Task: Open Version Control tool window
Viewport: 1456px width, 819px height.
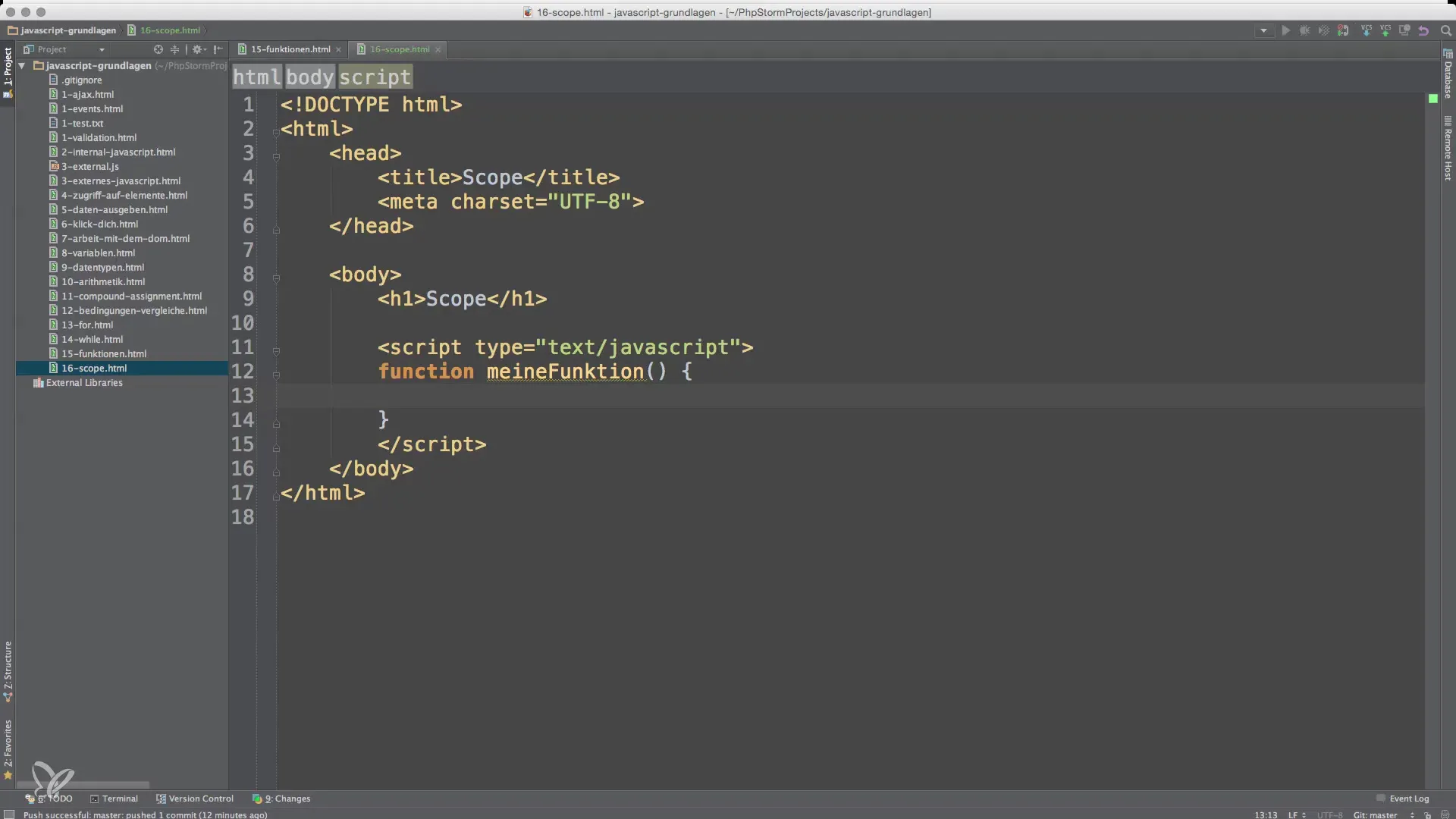Action: pyautogui.click(x=194, y=799)
